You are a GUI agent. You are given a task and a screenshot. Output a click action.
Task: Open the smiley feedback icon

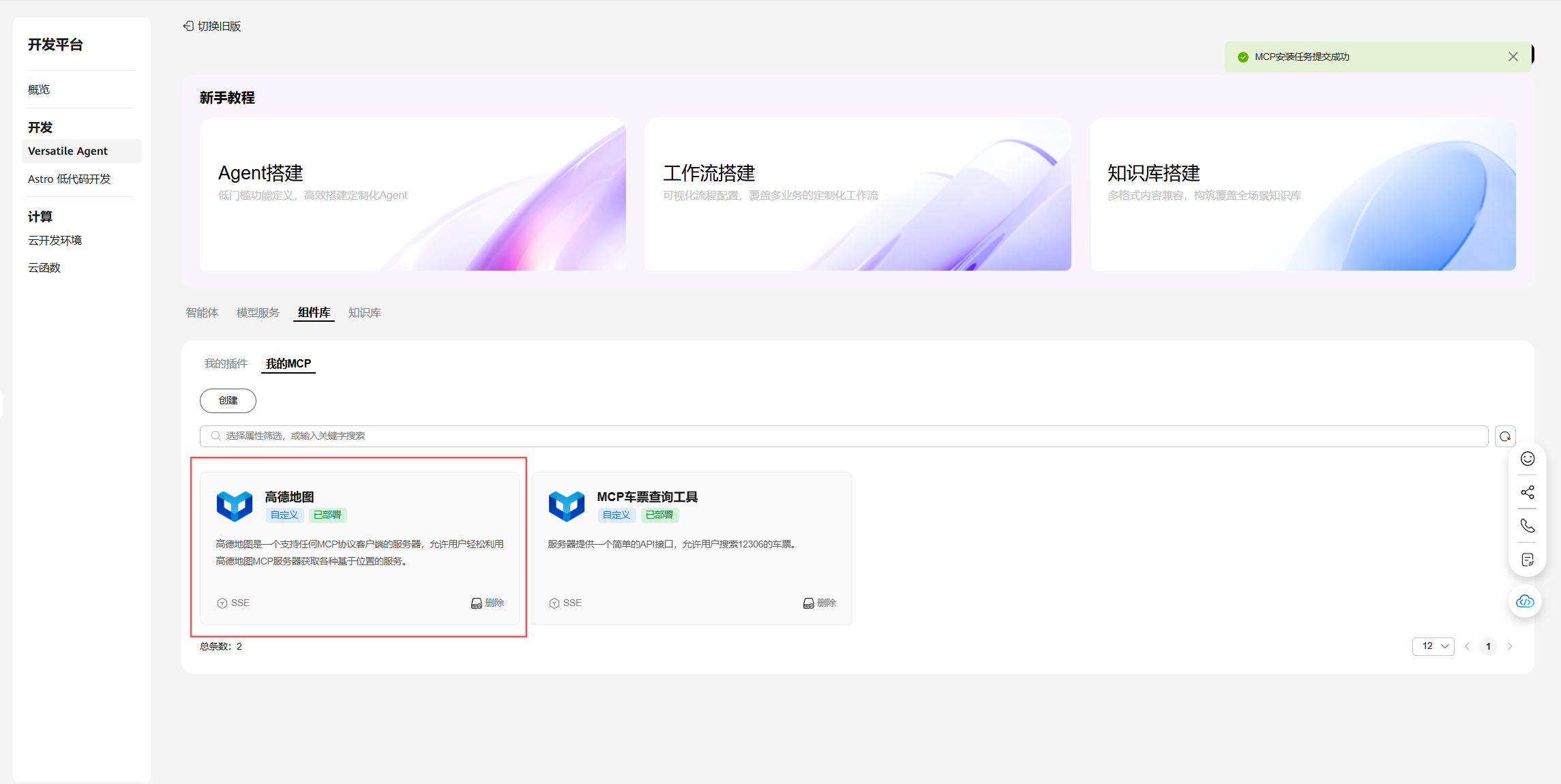[1527, 459]
